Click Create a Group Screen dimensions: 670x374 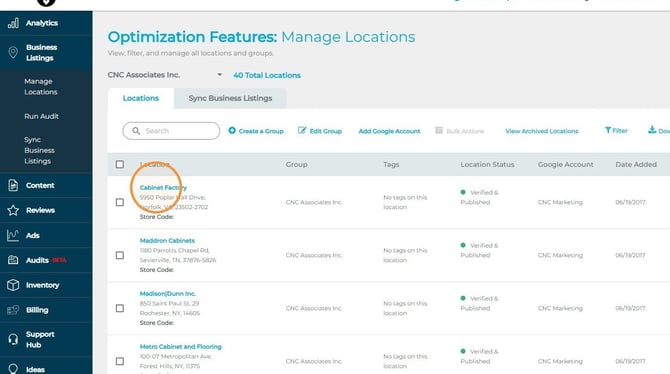(261, 131)
